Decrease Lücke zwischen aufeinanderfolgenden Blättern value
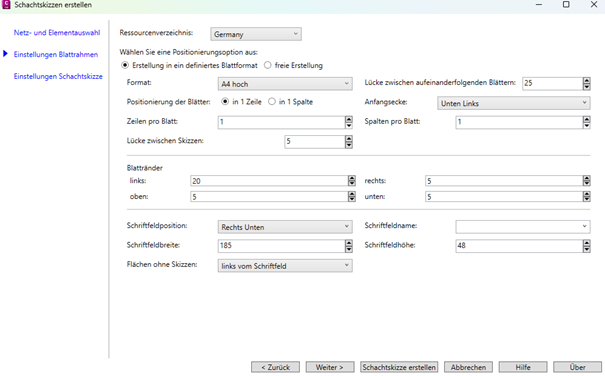This screenshot has height=376, width=605. [586, 86]
